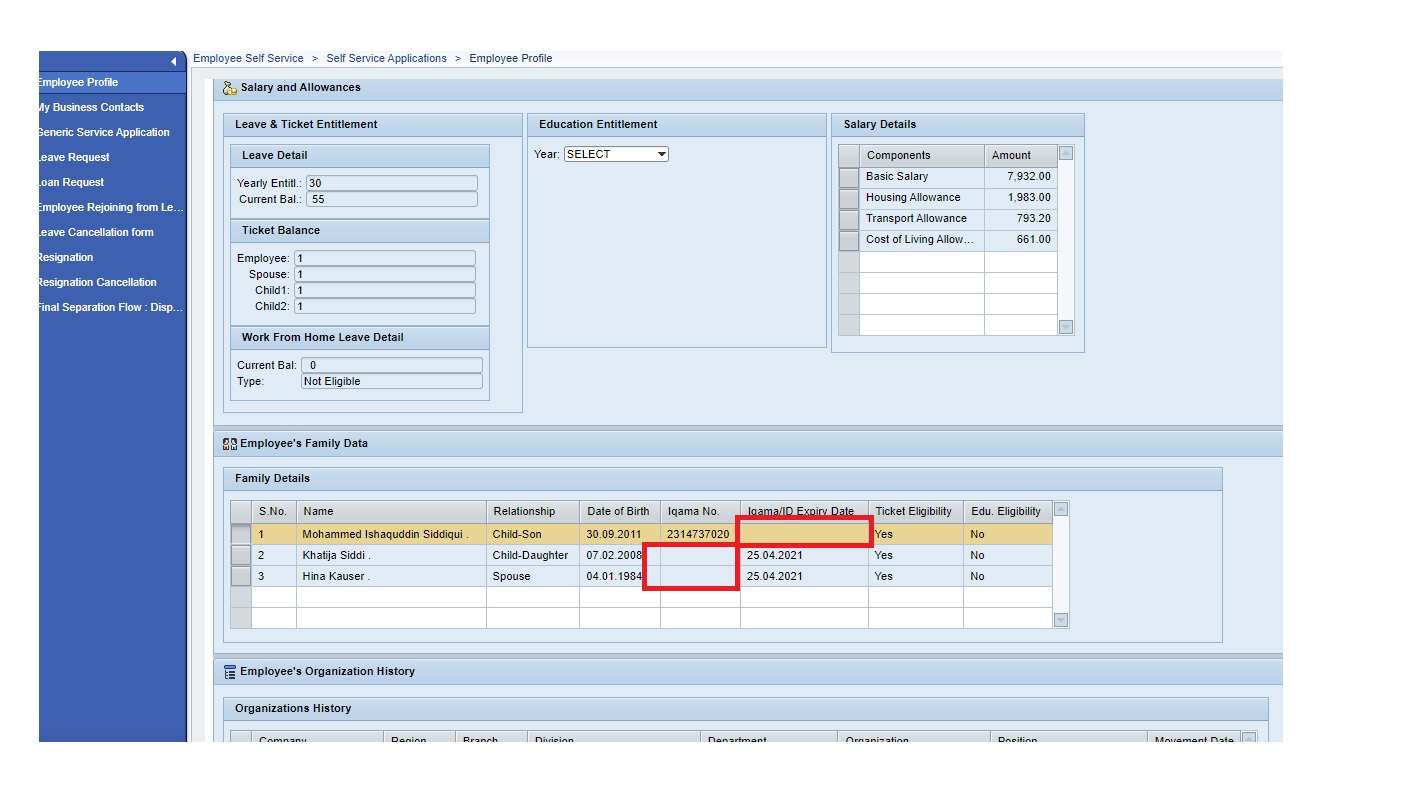Image resolution: width=1424 pixels, height=807 pixels.
Task: Click the Edu. Eligibility column header
Action: pos(1008,511)
